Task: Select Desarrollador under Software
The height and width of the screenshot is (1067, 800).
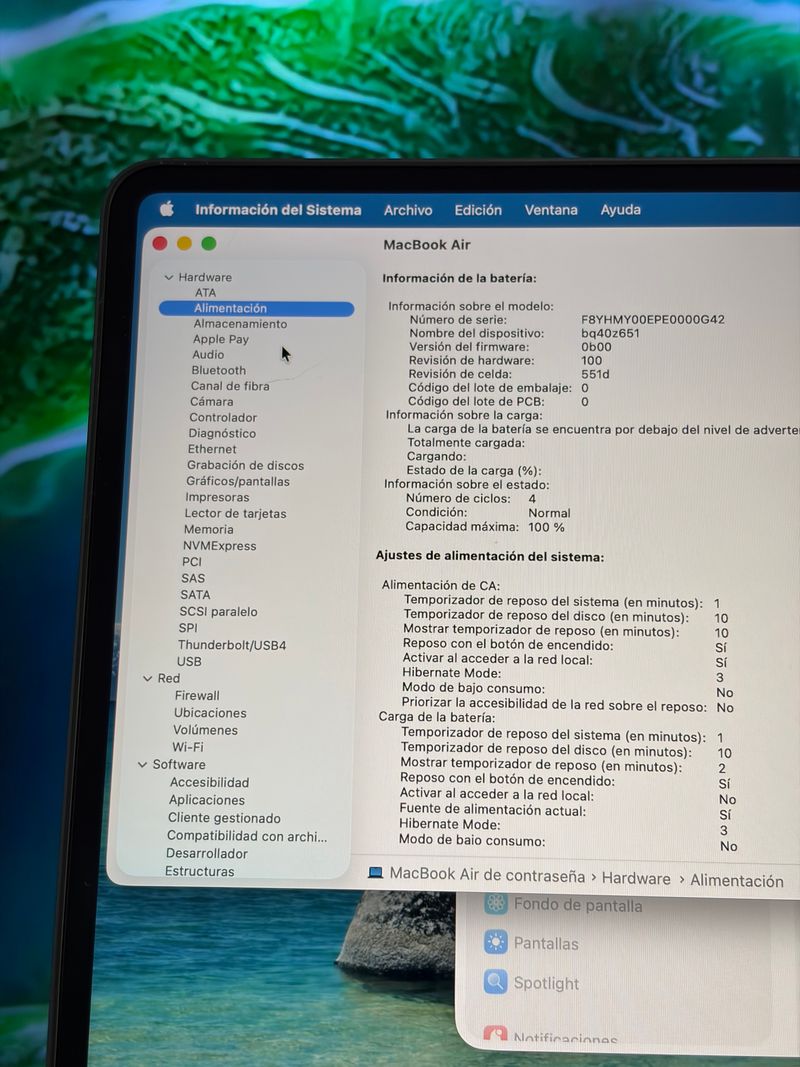Action: tap(207, 853)
